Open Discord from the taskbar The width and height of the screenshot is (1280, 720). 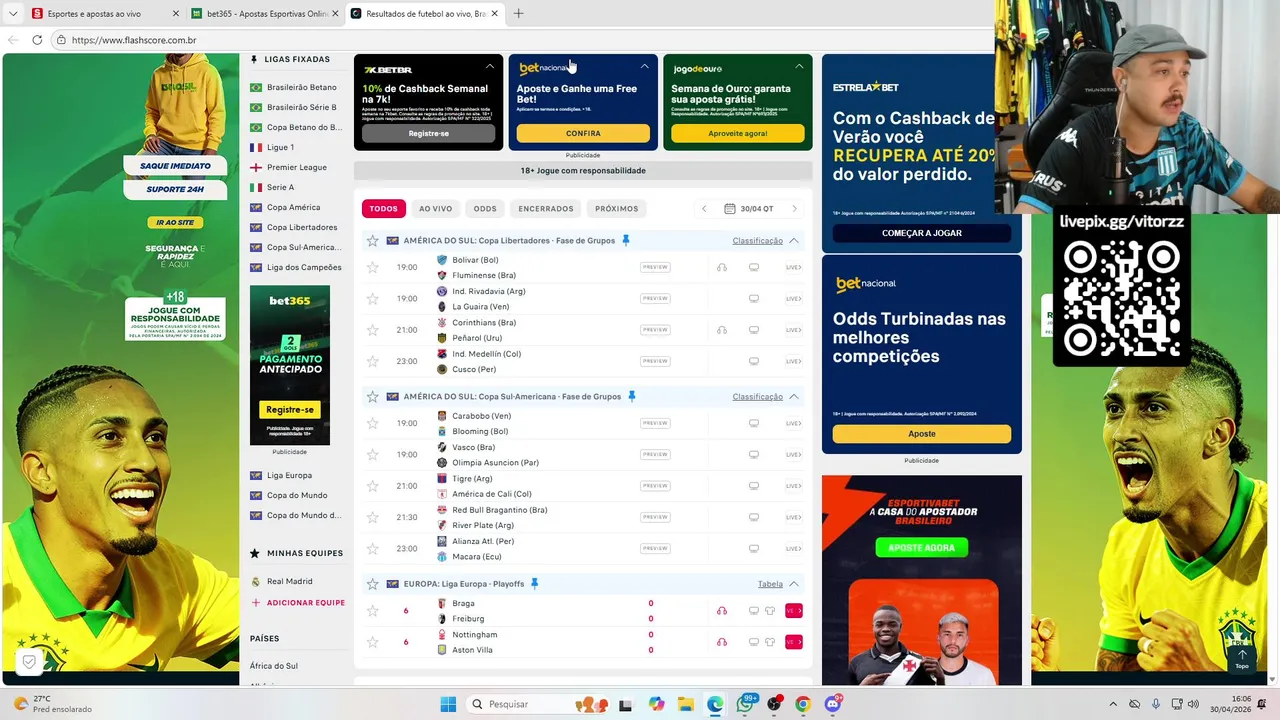coord(832,704)
